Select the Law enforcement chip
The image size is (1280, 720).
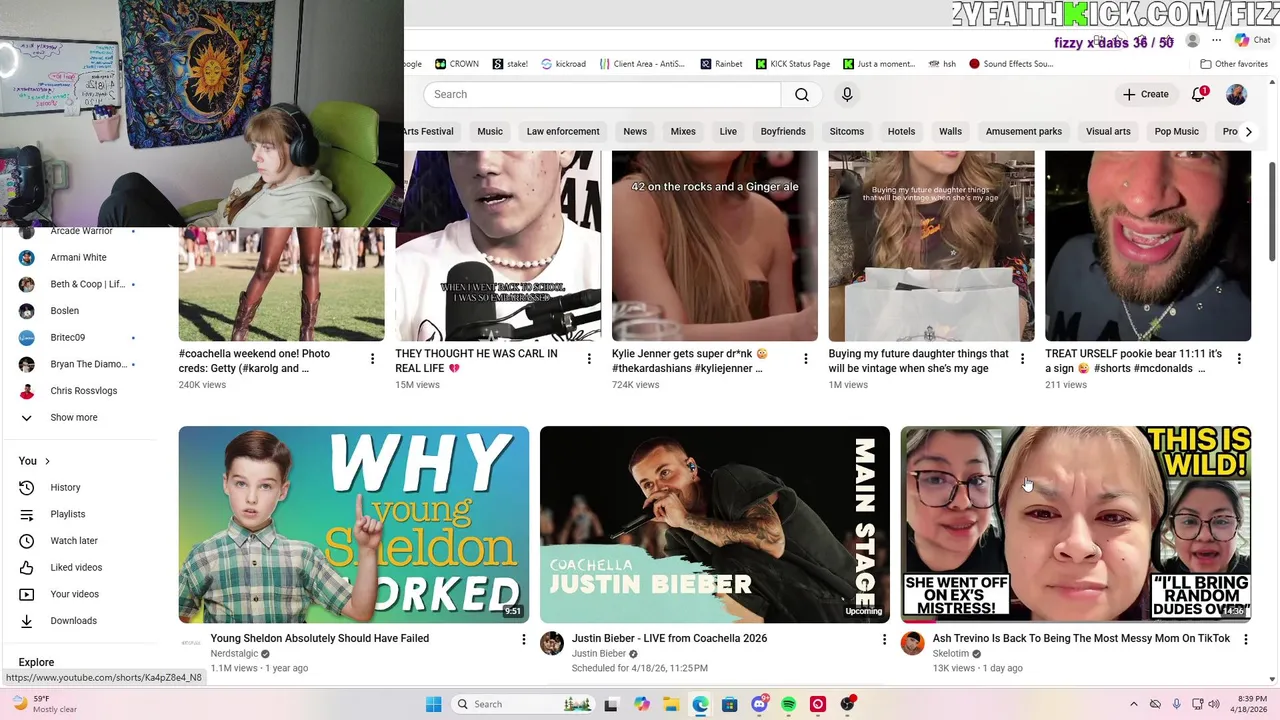coord(563,131)
